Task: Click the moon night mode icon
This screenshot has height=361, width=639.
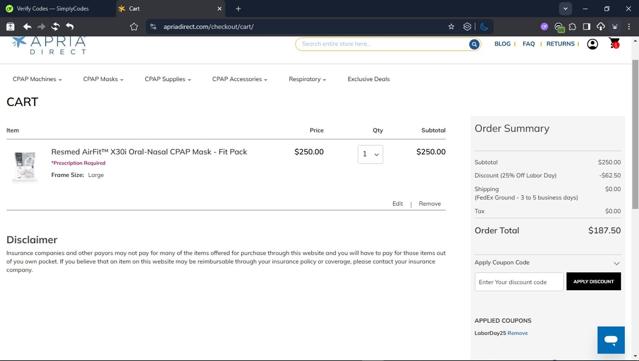Action: click(x=484, y=26)
